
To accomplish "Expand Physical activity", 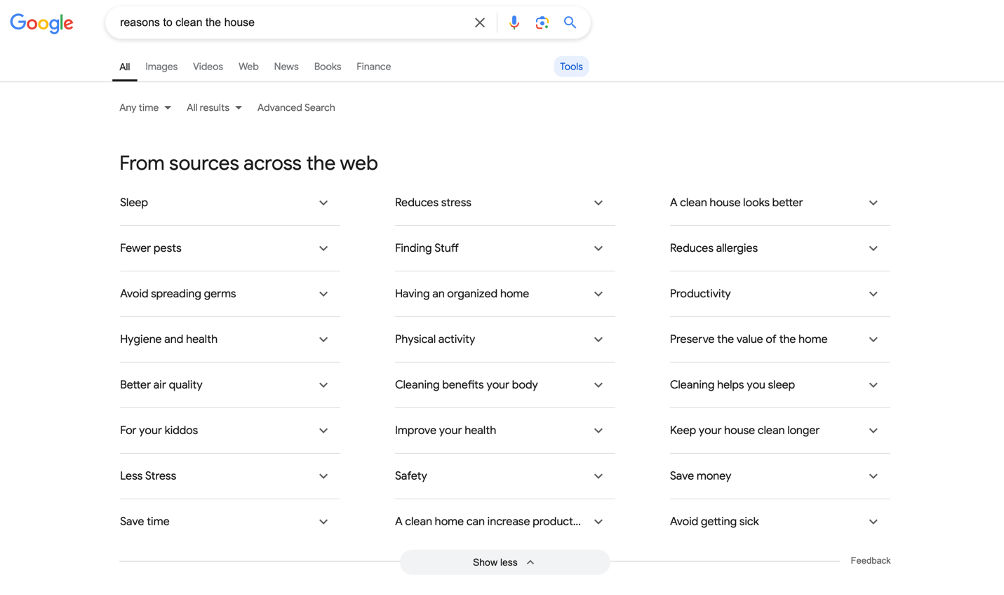I will [x=505, y=339].
